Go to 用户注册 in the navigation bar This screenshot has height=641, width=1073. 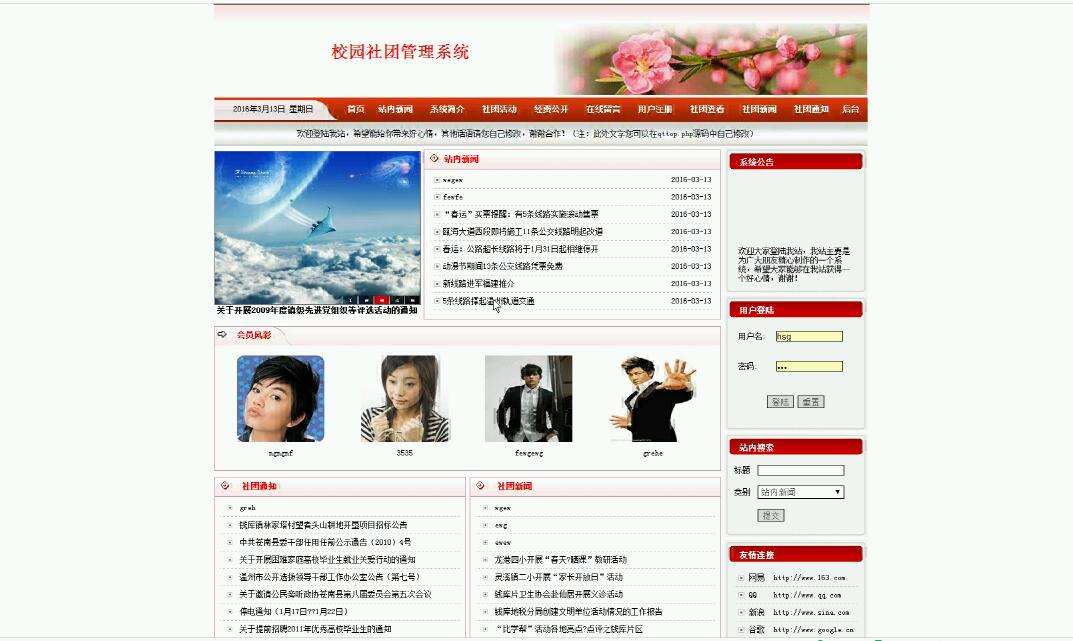[655, 109]
